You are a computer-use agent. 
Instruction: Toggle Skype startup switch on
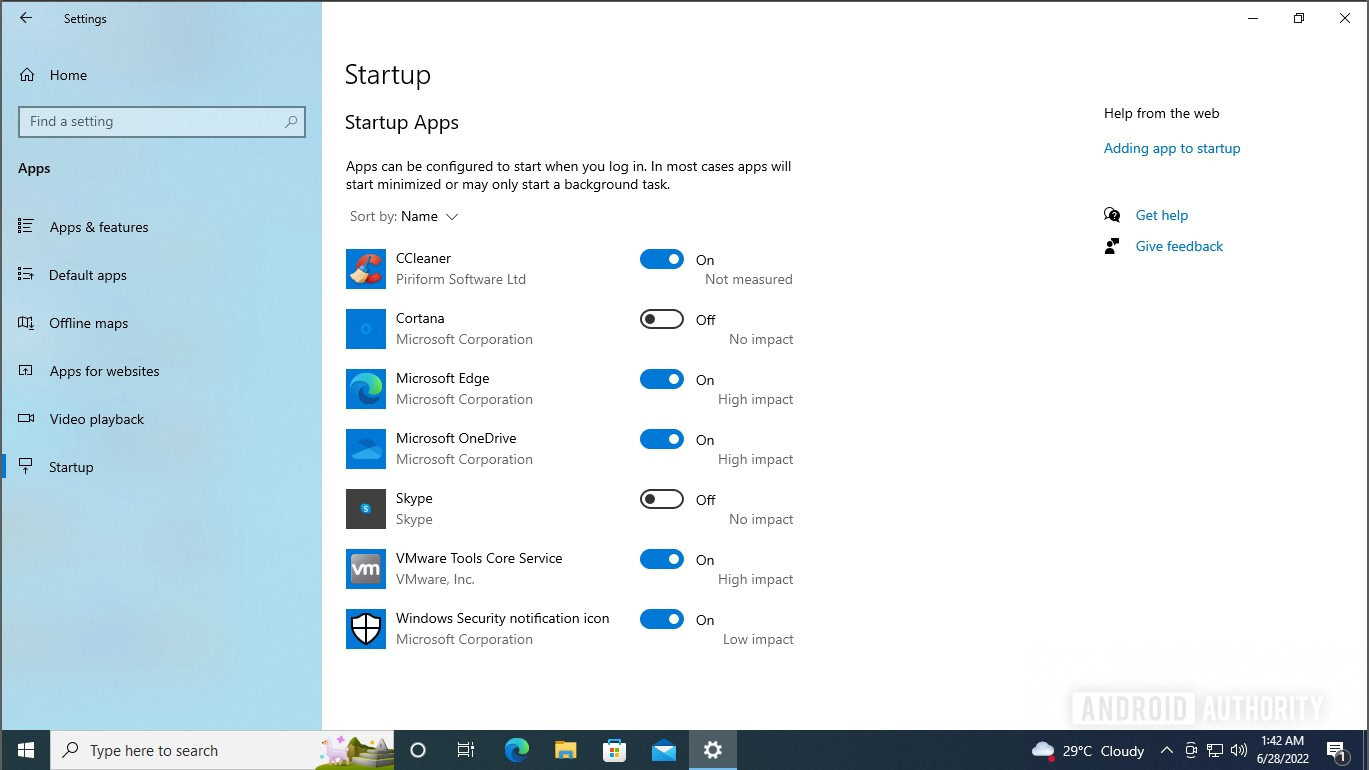[x=662, y=499]
